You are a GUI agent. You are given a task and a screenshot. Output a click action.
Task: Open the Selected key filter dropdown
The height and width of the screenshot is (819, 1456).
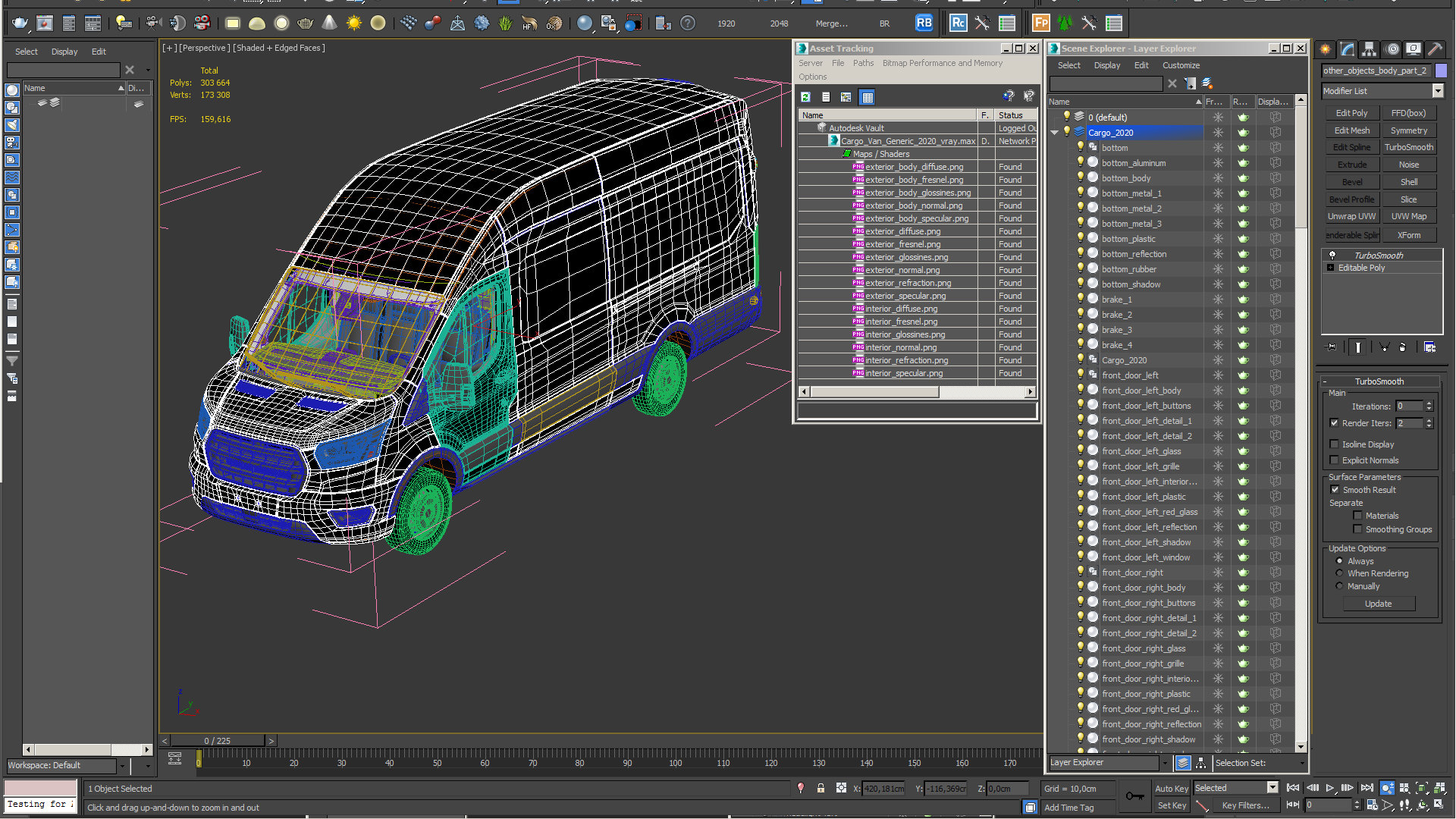[1272, 788]
